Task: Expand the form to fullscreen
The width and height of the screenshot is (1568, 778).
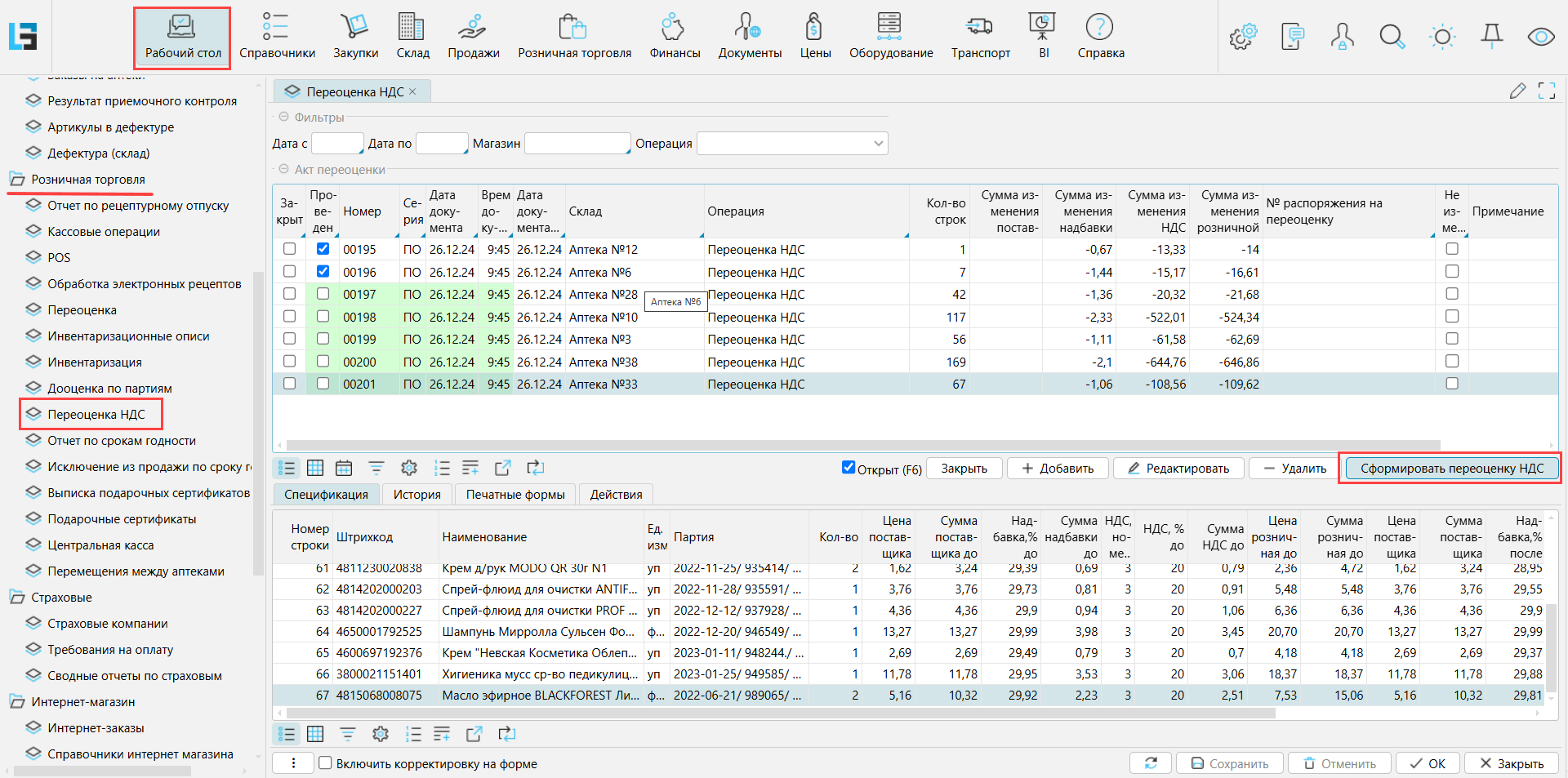Action: [x=1546, y=91]
